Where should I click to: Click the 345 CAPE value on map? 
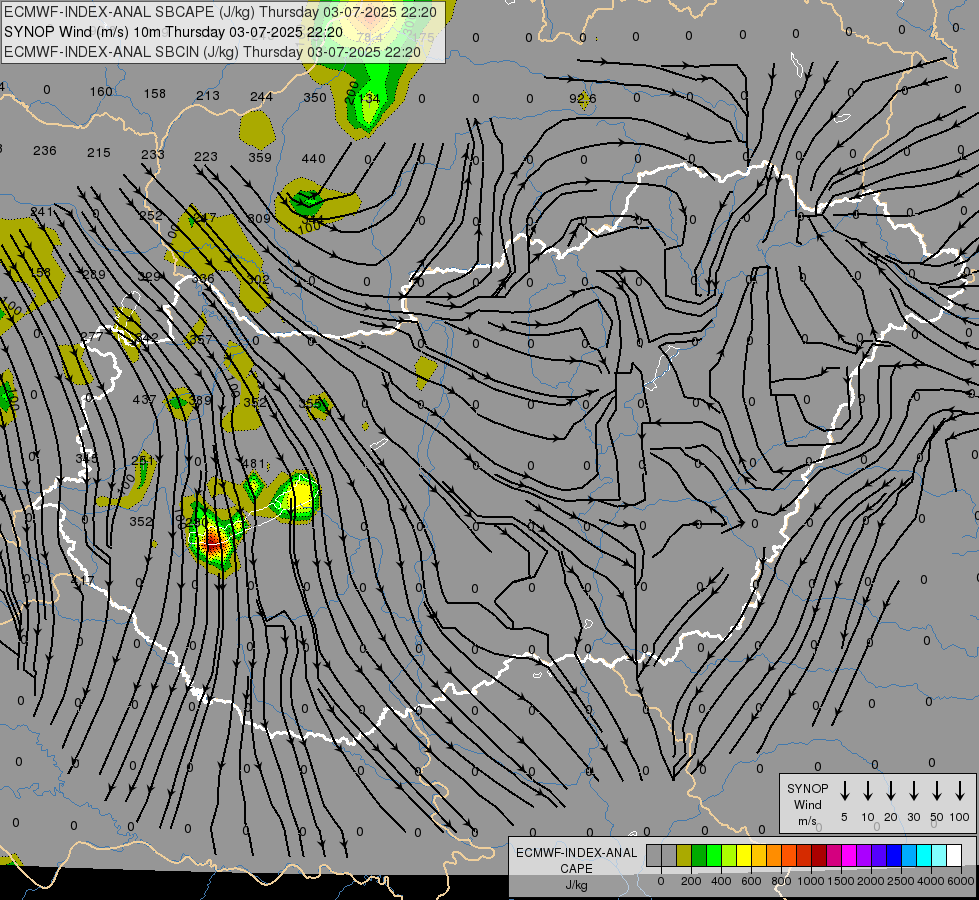tap(86, 458)
